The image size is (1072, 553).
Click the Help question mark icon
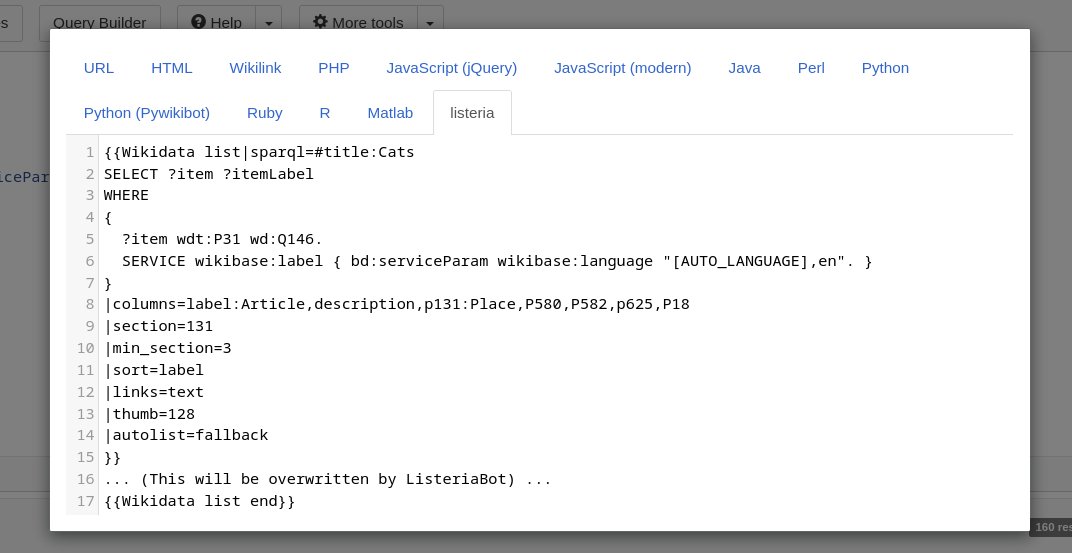pos(198,22)
